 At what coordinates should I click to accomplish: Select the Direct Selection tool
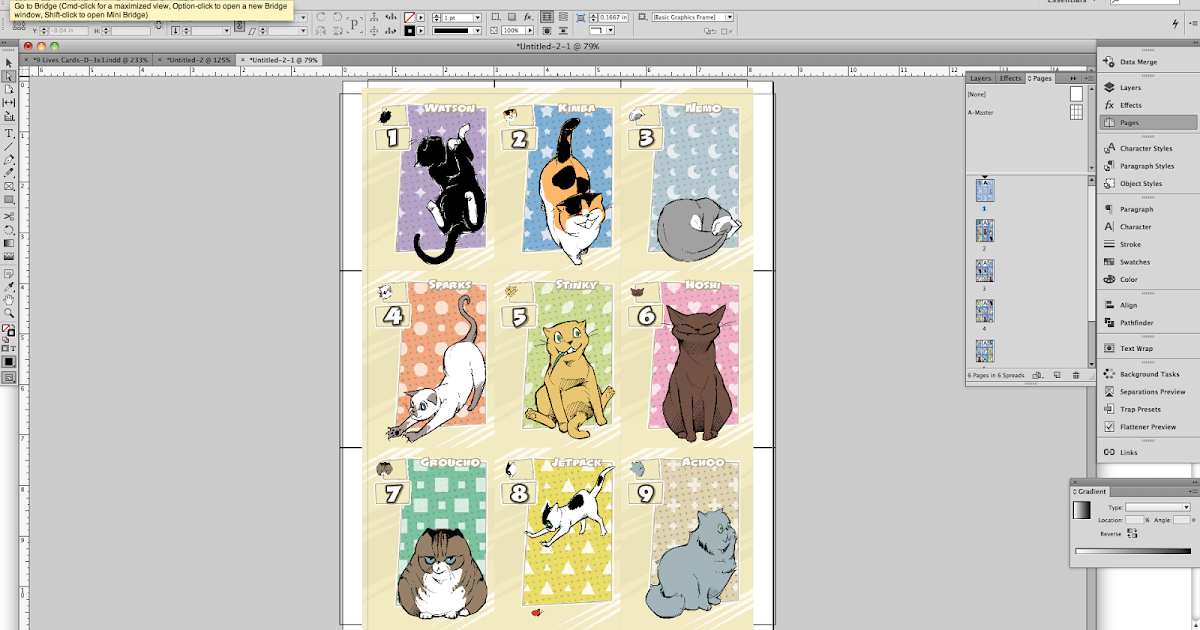tap(9, 75)
